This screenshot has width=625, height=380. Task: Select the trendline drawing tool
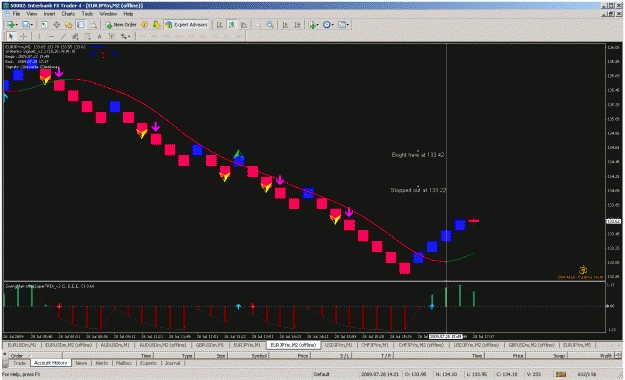63,36
